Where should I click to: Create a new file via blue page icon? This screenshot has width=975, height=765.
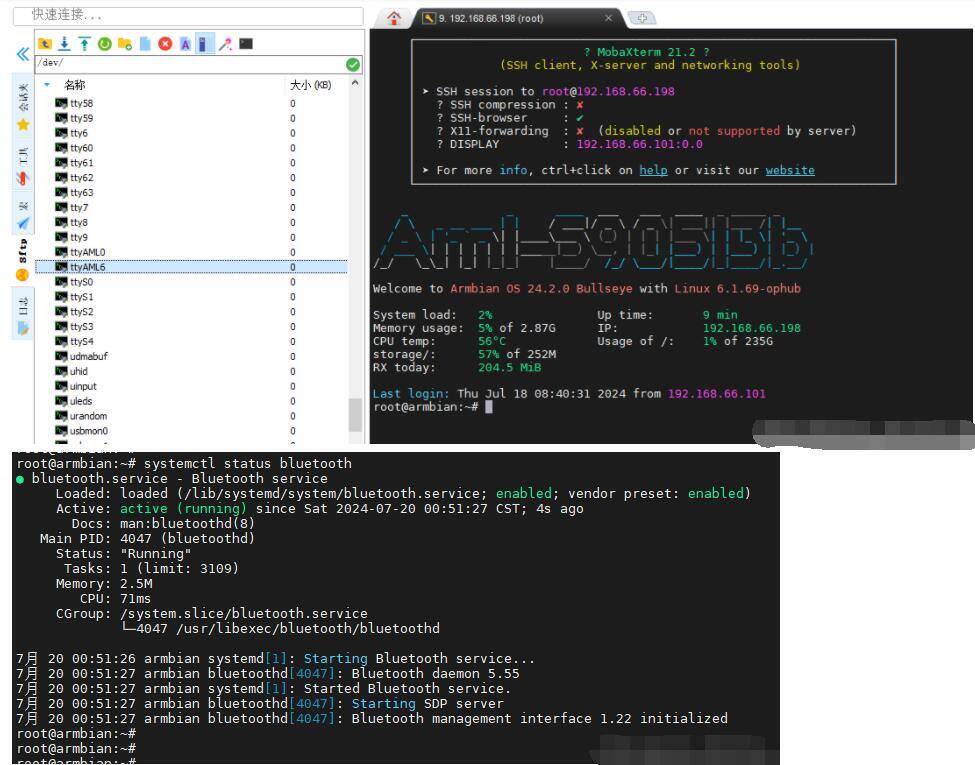point(145,44)
